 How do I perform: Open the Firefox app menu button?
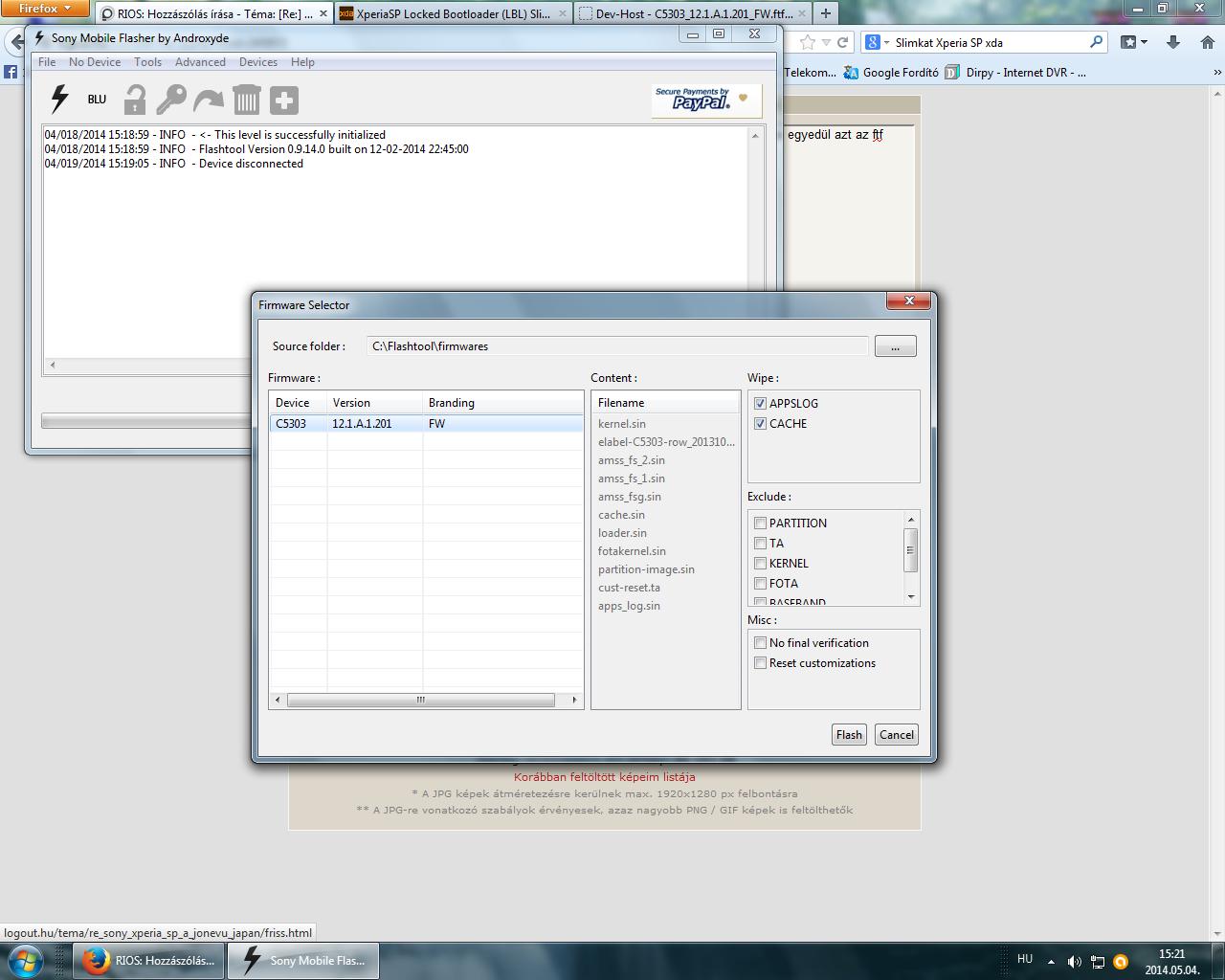point(45,9)
